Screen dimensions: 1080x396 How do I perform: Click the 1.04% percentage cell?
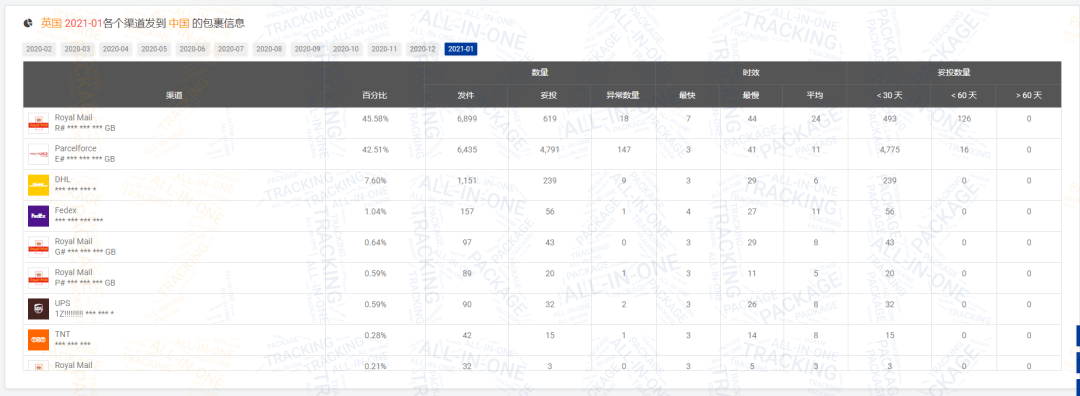375,212
